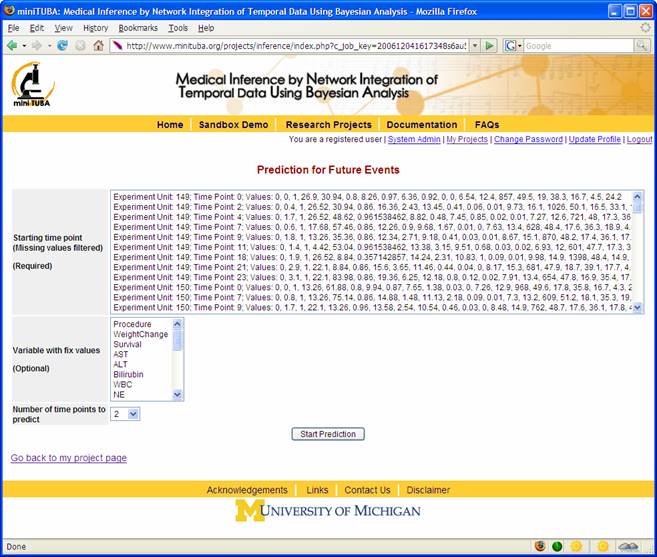Open the search engine chooser dropdown arrow

click(520, 46)
